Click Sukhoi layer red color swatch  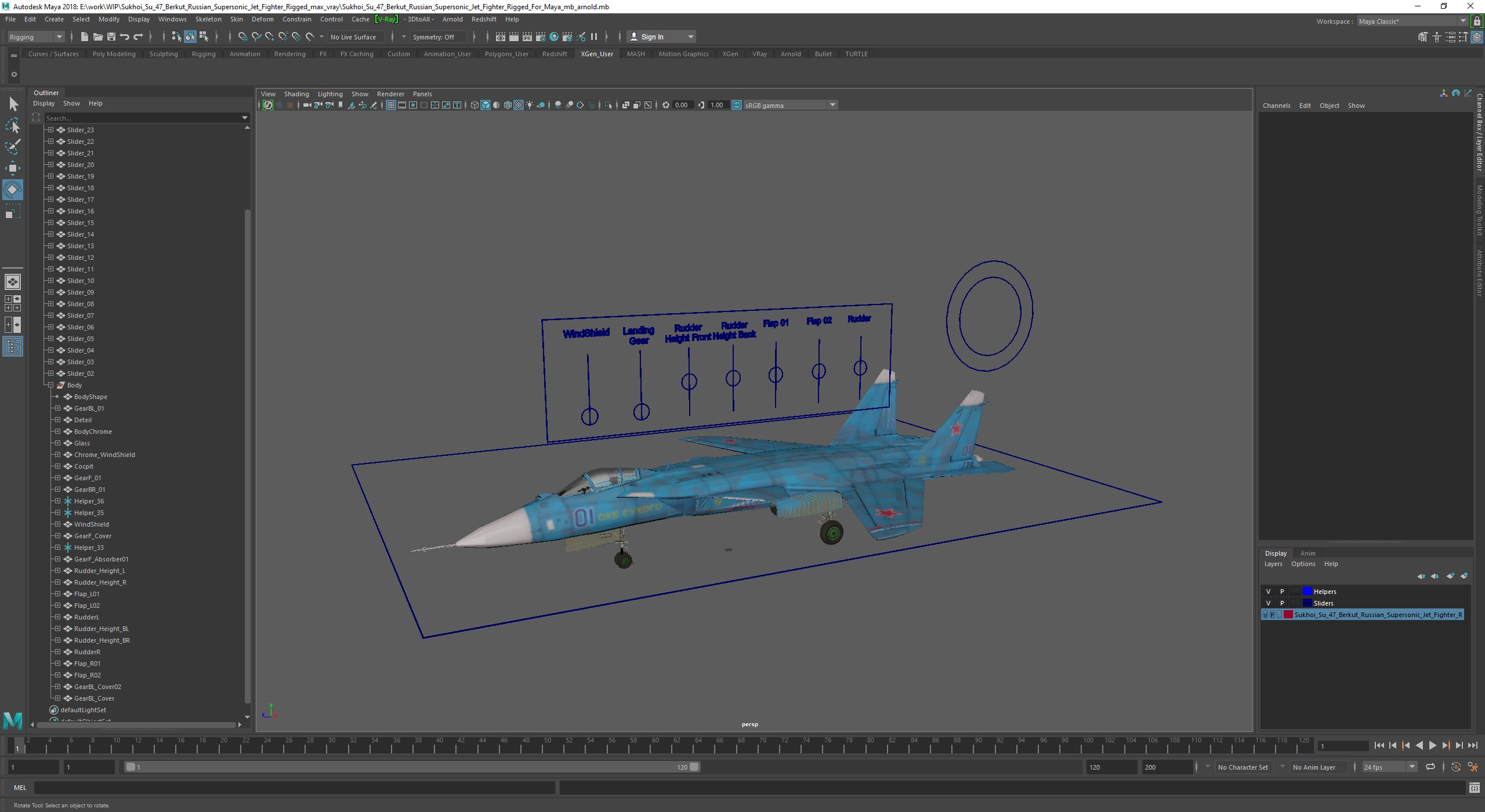(1288, 615)
